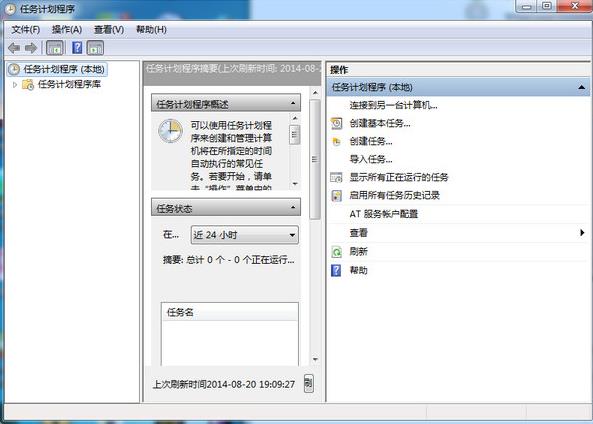Click the large clock image in overview
The image size is (593, 424).
[x=170, y=131]
